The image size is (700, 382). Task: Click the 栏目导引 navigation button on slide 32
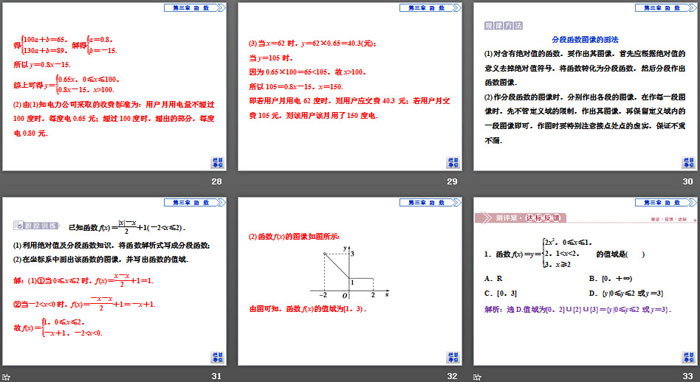point(453,357)
